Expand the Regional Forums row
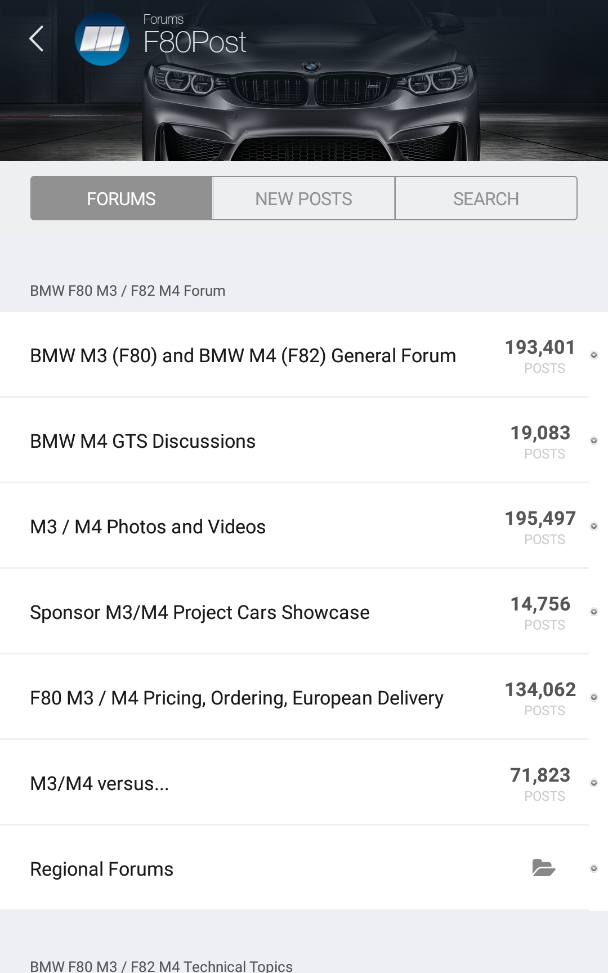The image size is (608, 973). [x=102, y=869]
